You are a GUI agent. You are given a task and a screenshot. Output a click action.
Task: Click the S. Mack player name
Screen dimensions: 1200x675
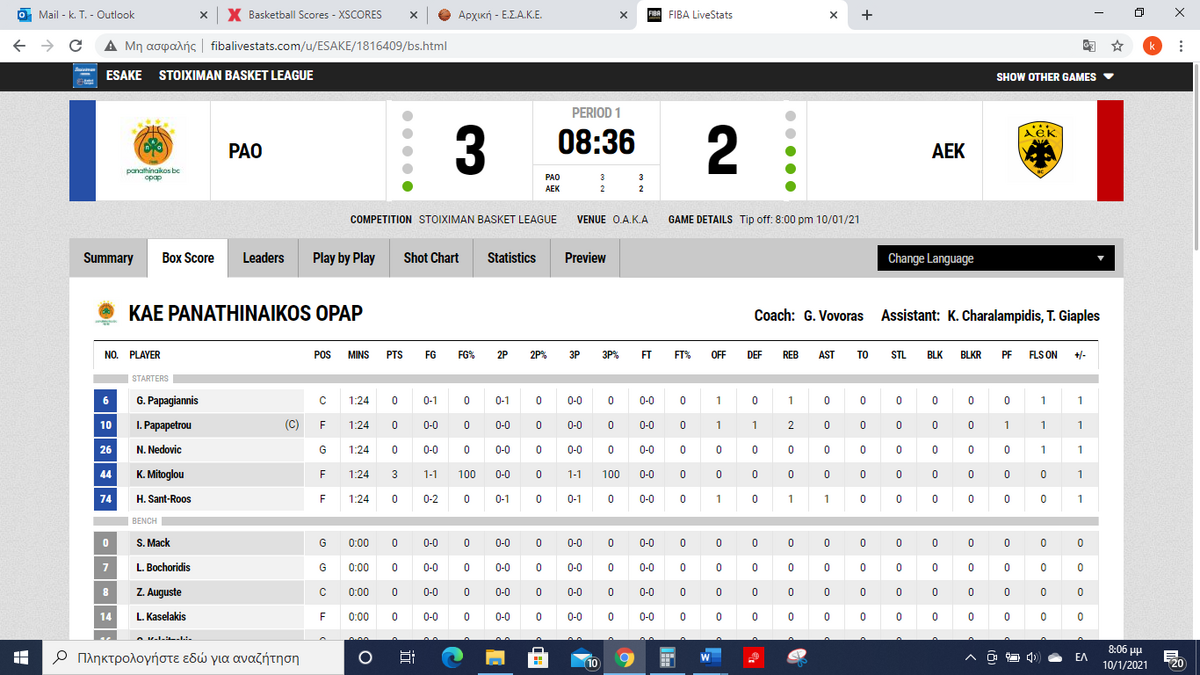153,543
